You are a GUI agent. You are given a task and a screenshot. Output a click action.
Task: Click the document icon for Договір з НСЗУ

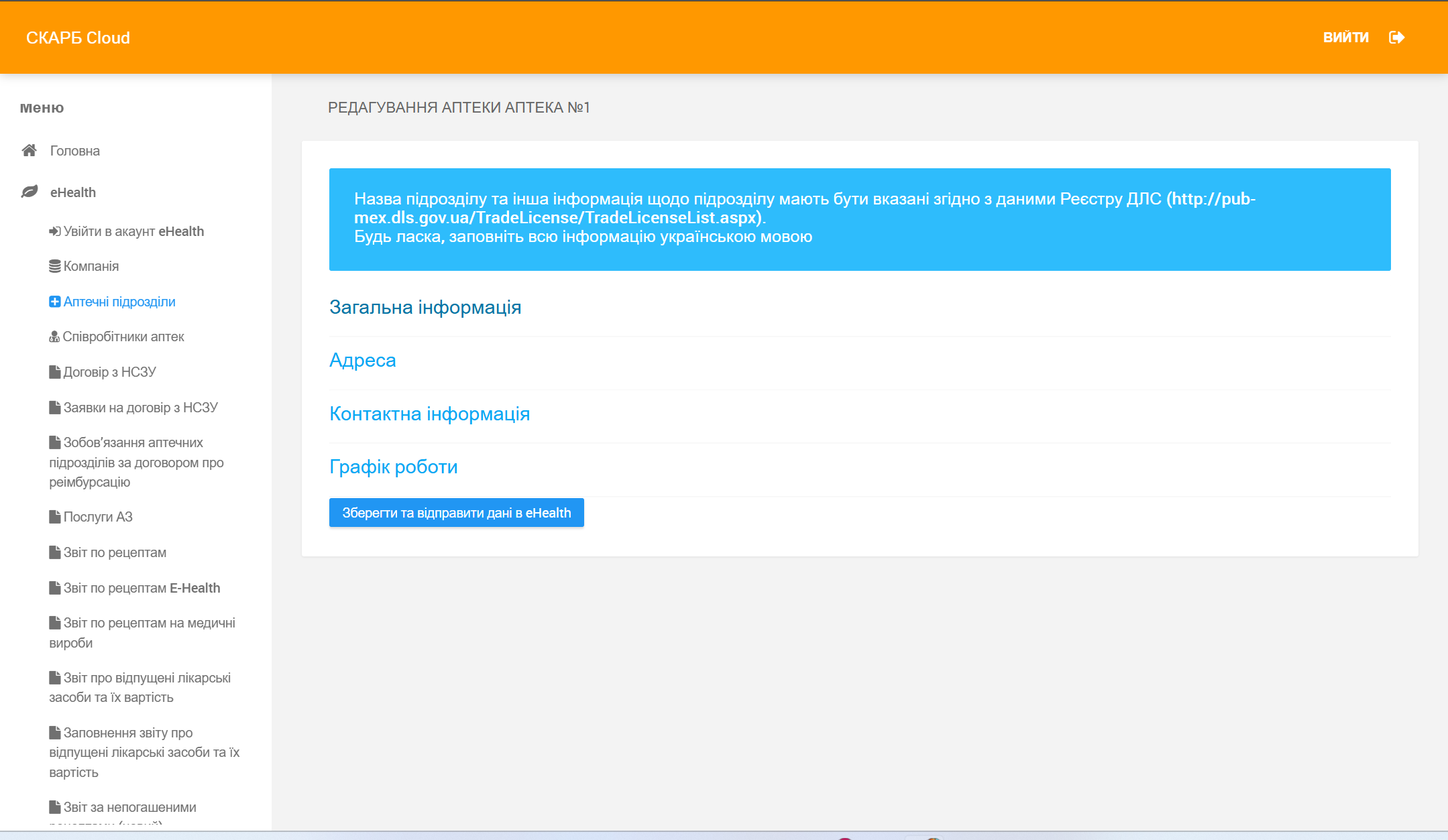54,372
